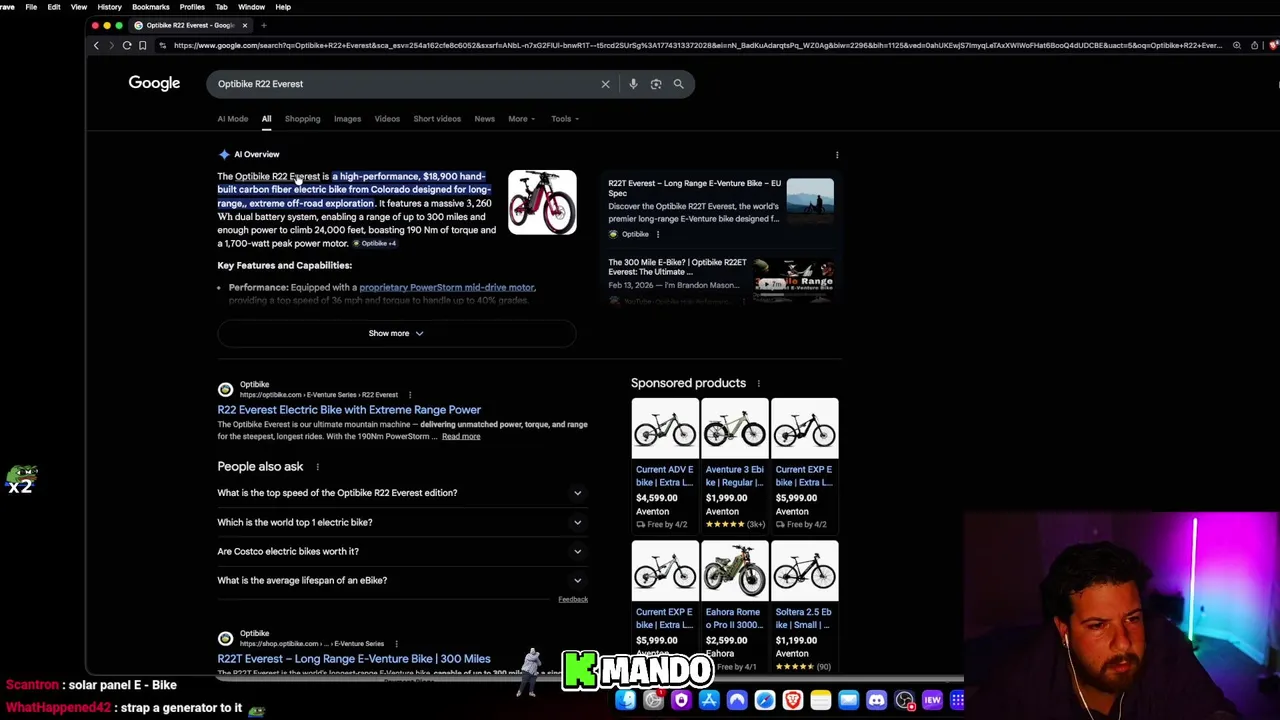
Task: Open the Tools dropdown
Action: pyautogui.click(x=565, y=119)
